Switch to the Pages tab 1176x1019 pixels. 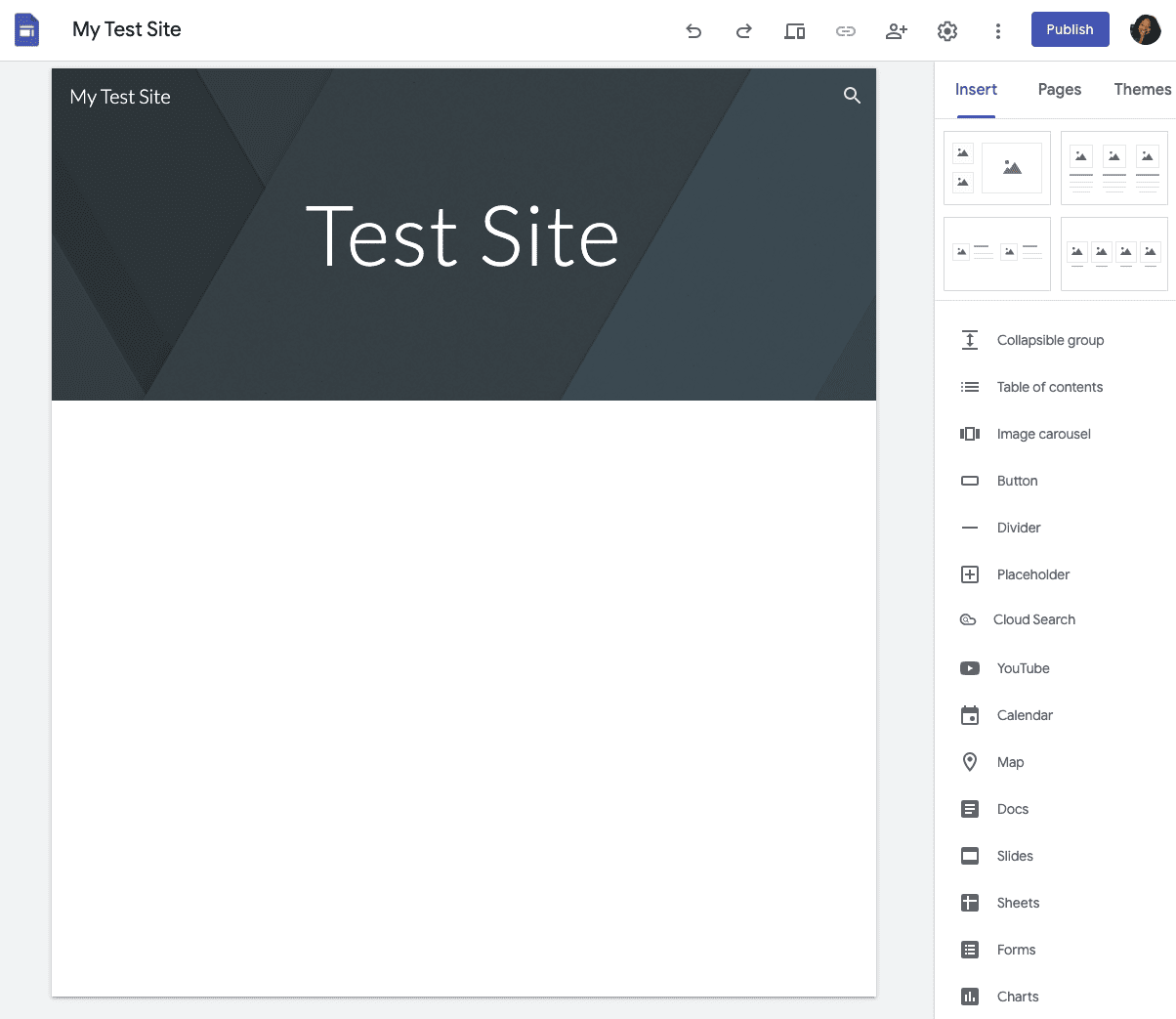[x=1060, y=89]
